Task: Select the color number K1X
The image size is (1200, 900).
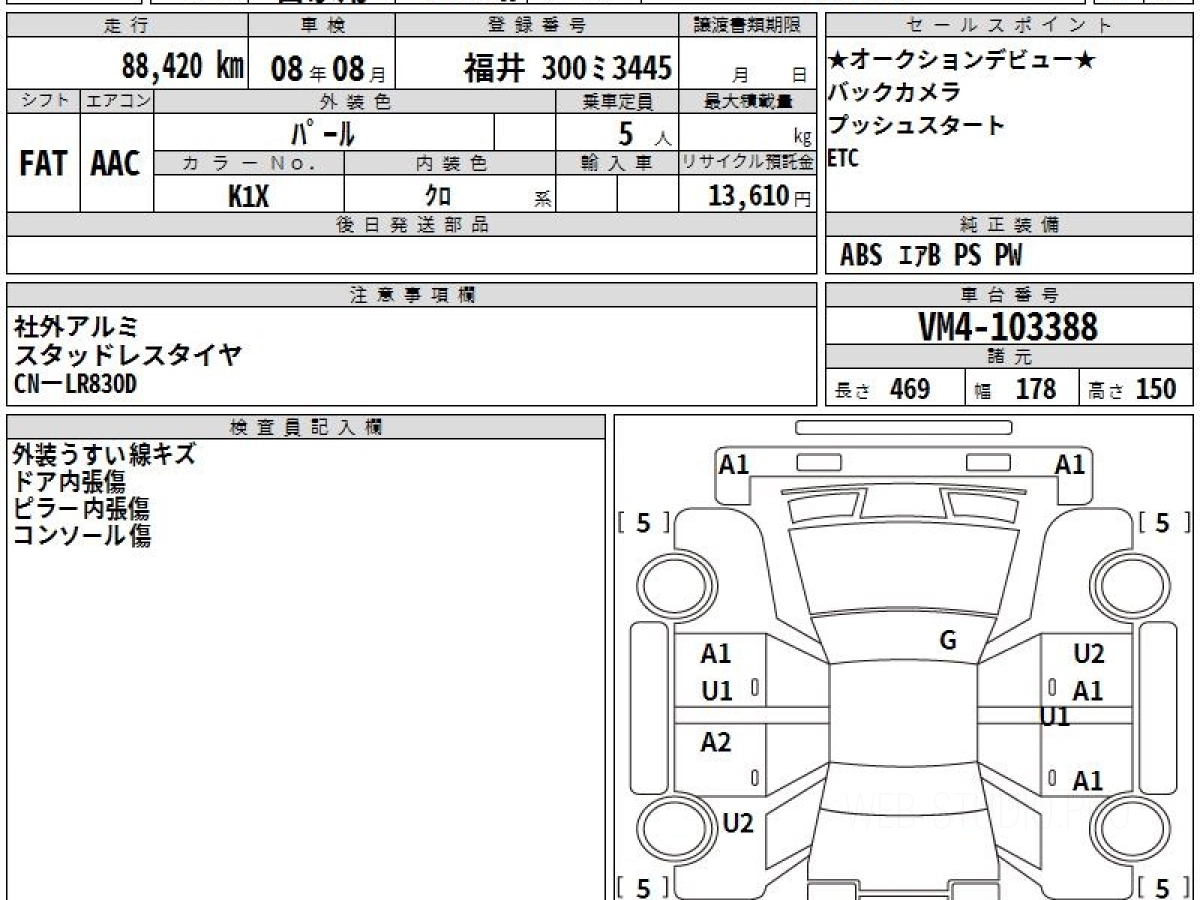Action: click(x=248, y=196)
